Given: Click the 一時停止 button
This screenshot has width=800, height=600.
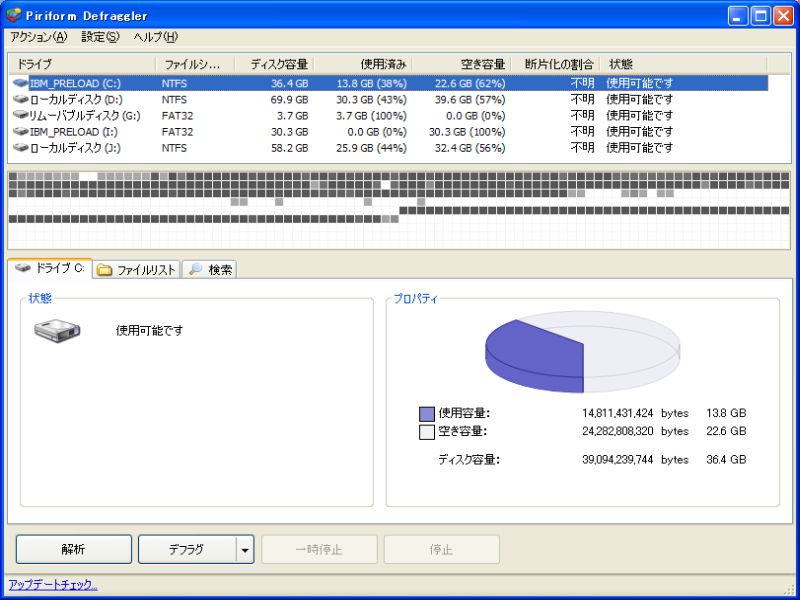Looking at the screenshot, I should tap(319, 549).
